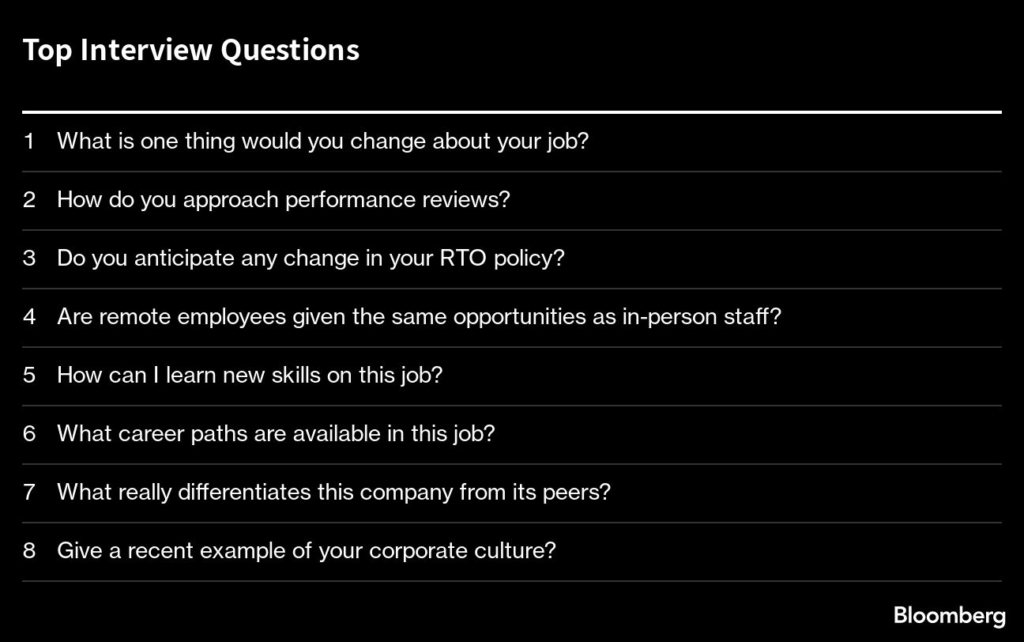Click row number 5 in the list
This screenshot has width=1024, height=642.
29,375
